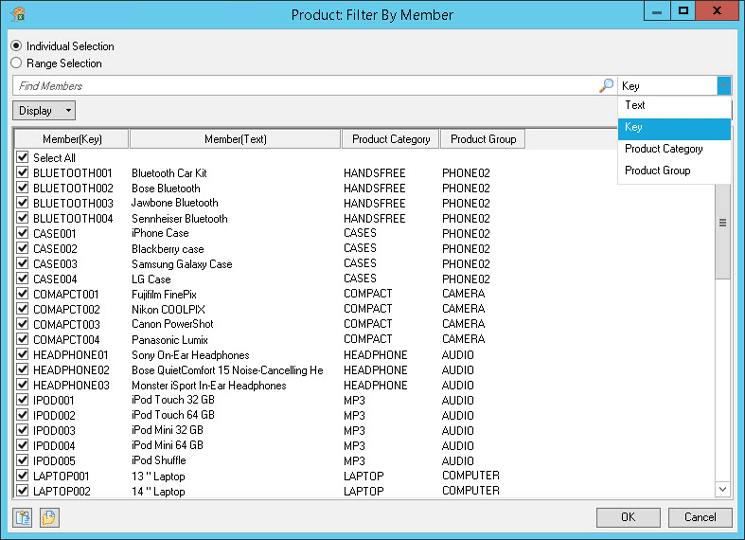Screen dimensions: 745x540
Task: Uncheck LAPTOP001 member checkbox
Action: point(22,475)
